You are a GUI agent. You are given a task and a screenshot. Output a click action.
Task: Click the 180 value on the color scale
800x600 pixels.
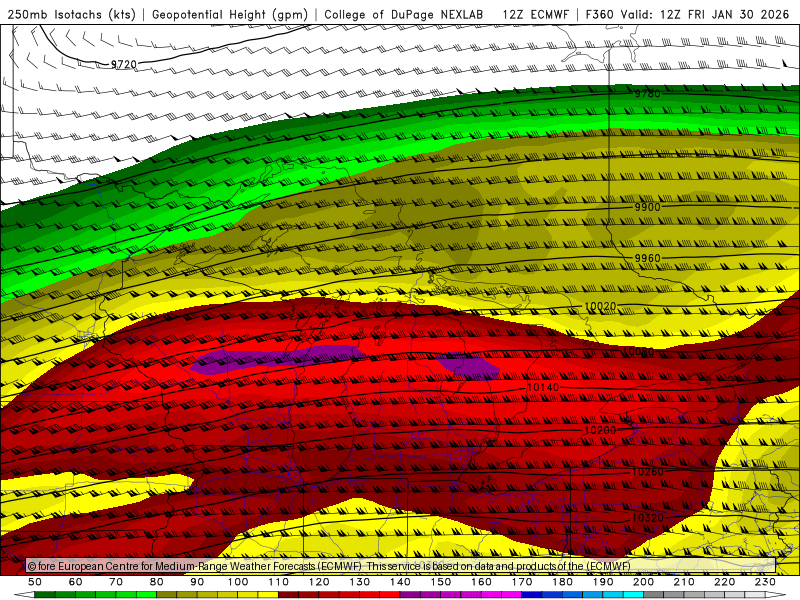coord(563,582)
